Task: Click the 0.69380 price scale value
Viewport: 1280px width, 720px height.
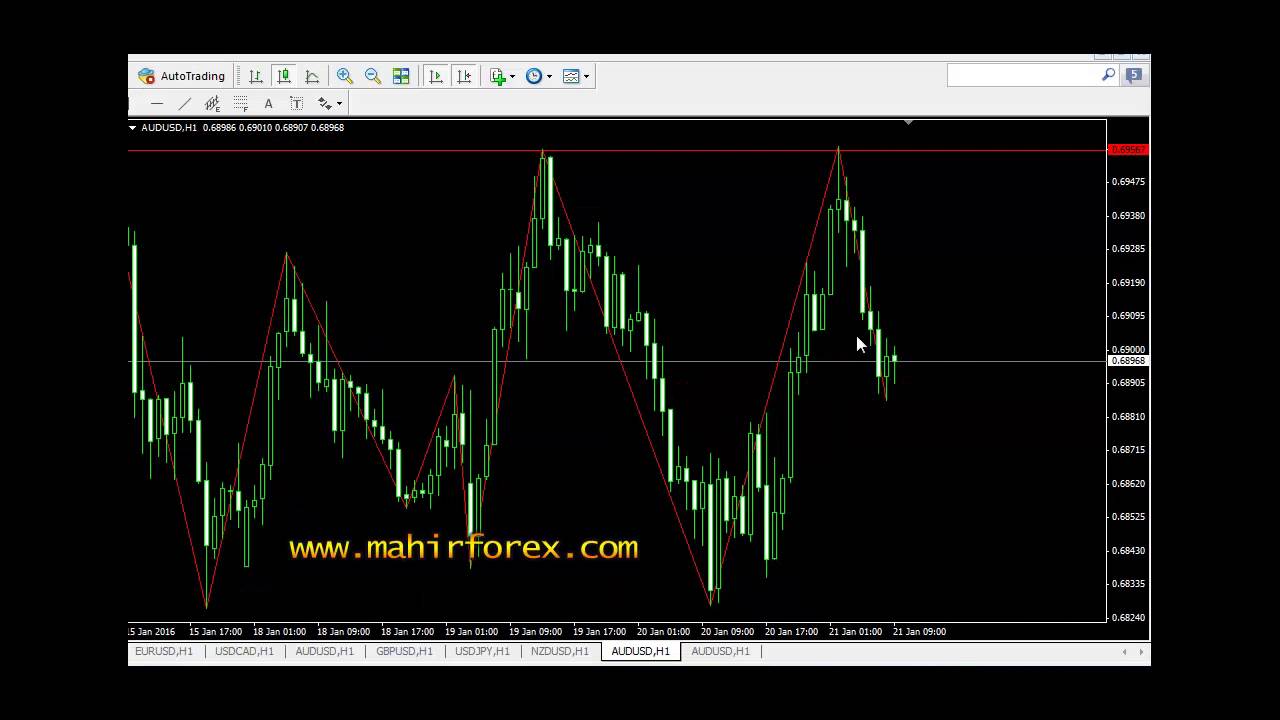Action: (x=1128, y=216)
